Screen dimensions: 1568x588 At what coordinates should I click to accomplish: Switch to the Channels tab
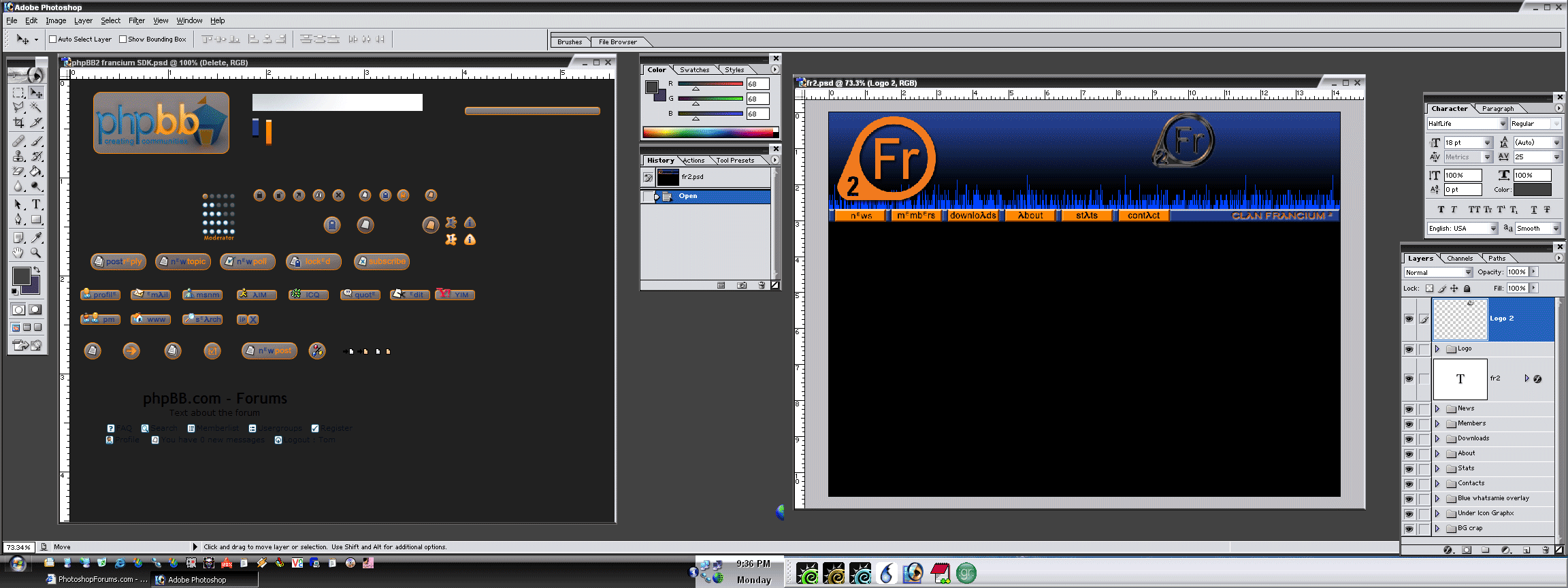click(1459, 259)
